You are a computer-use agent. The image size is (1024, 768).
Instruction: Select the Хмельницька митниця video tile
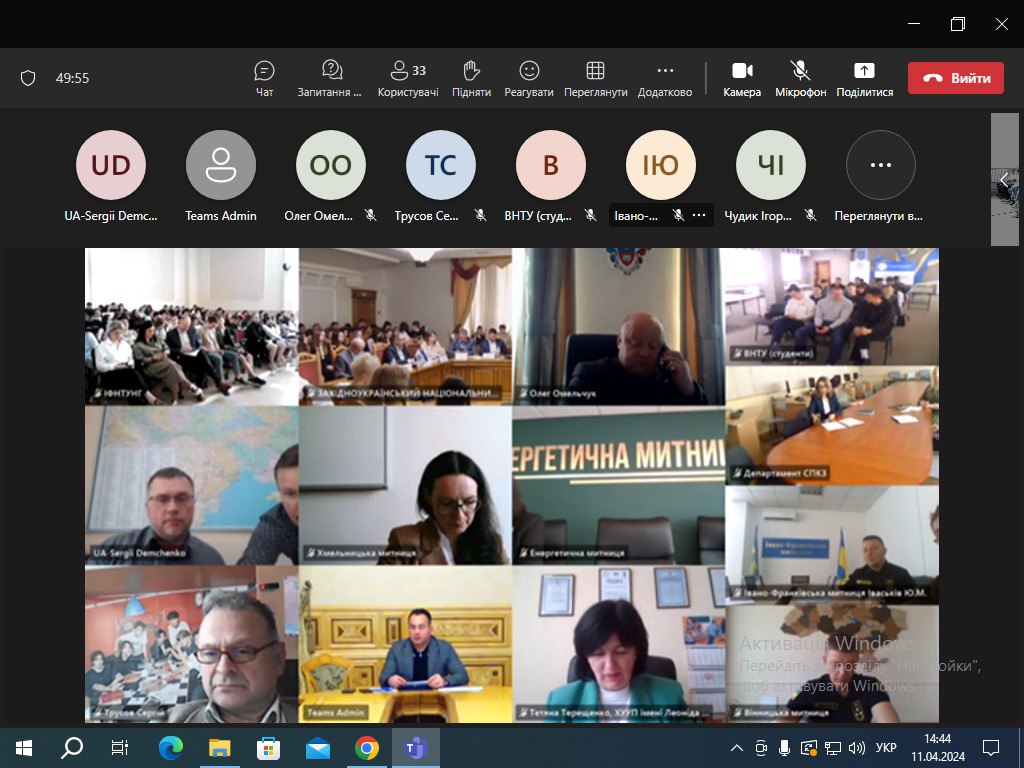coord(405,485)
